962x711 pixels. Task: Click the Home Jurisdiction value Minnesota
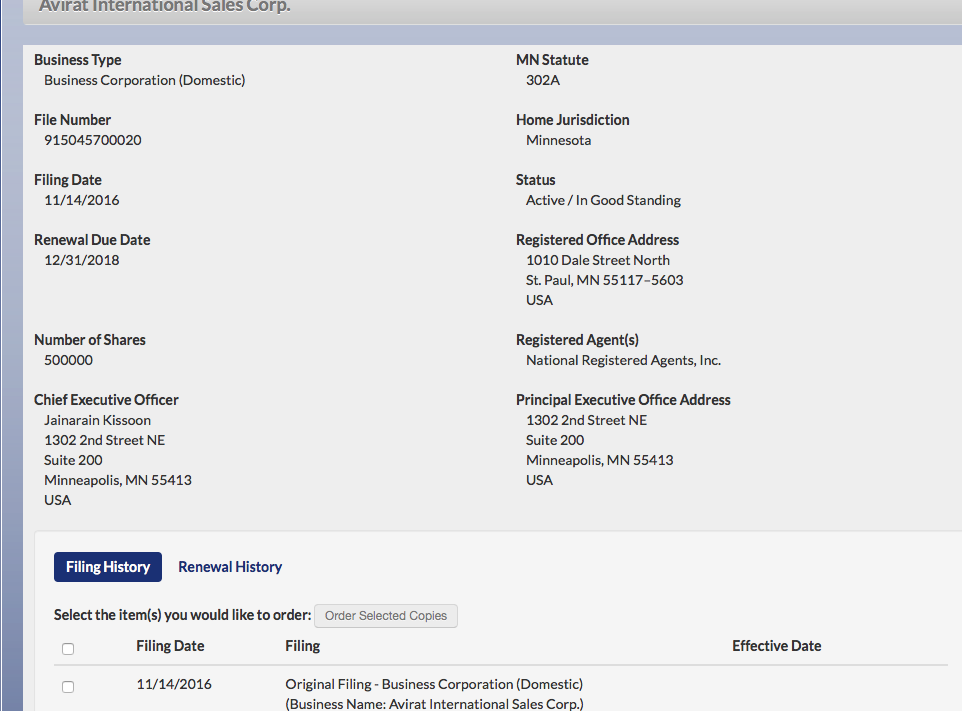558,140
